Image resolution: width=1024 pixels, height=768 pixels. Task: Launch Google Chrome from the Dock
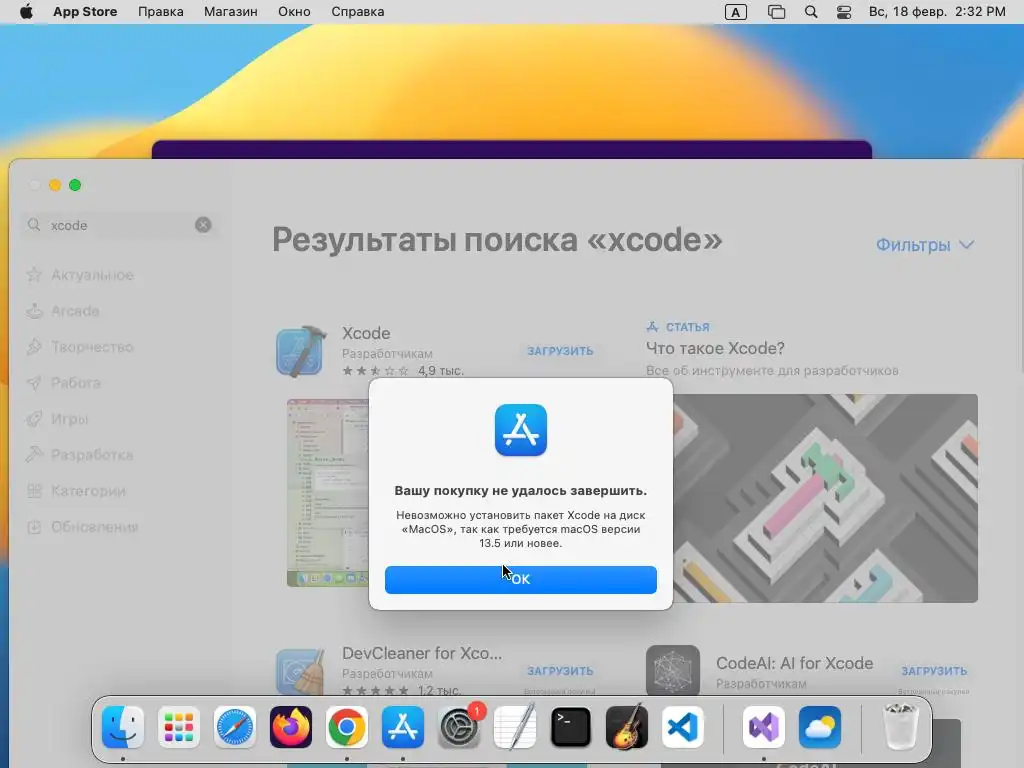pyautogui.click(x=347, y=727)
